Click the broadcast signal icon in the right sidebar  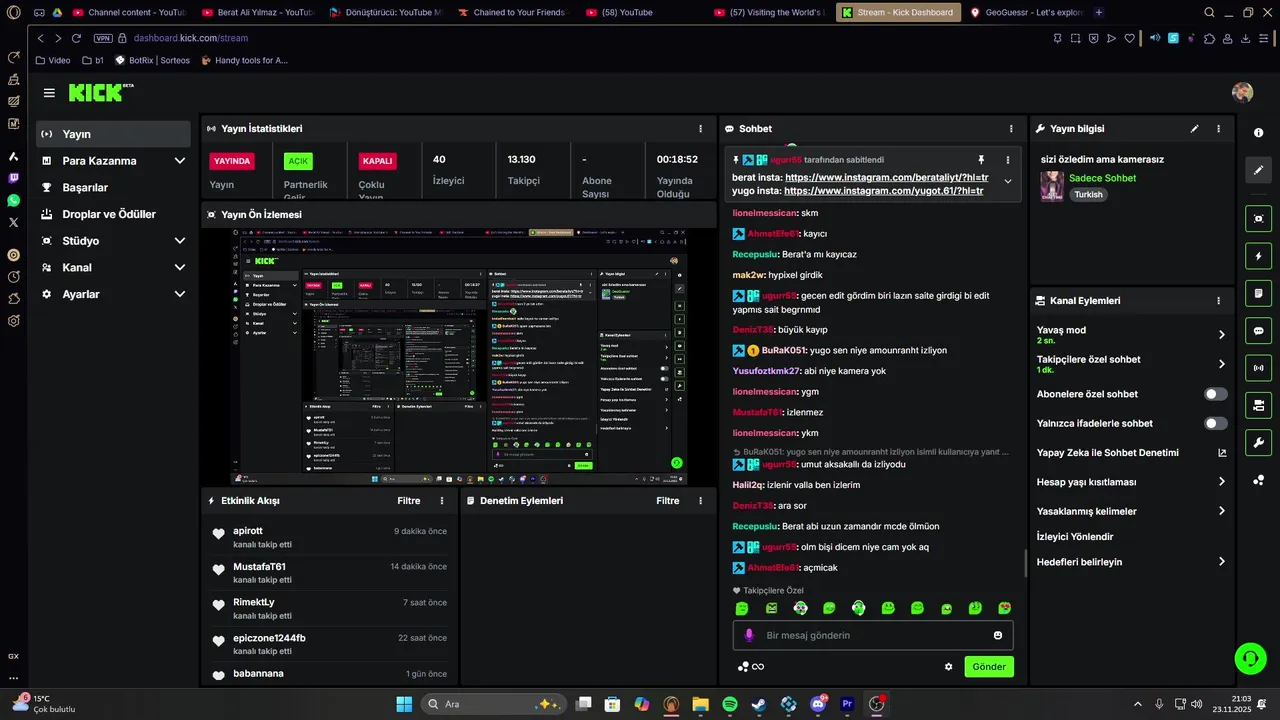[1258, 368]
